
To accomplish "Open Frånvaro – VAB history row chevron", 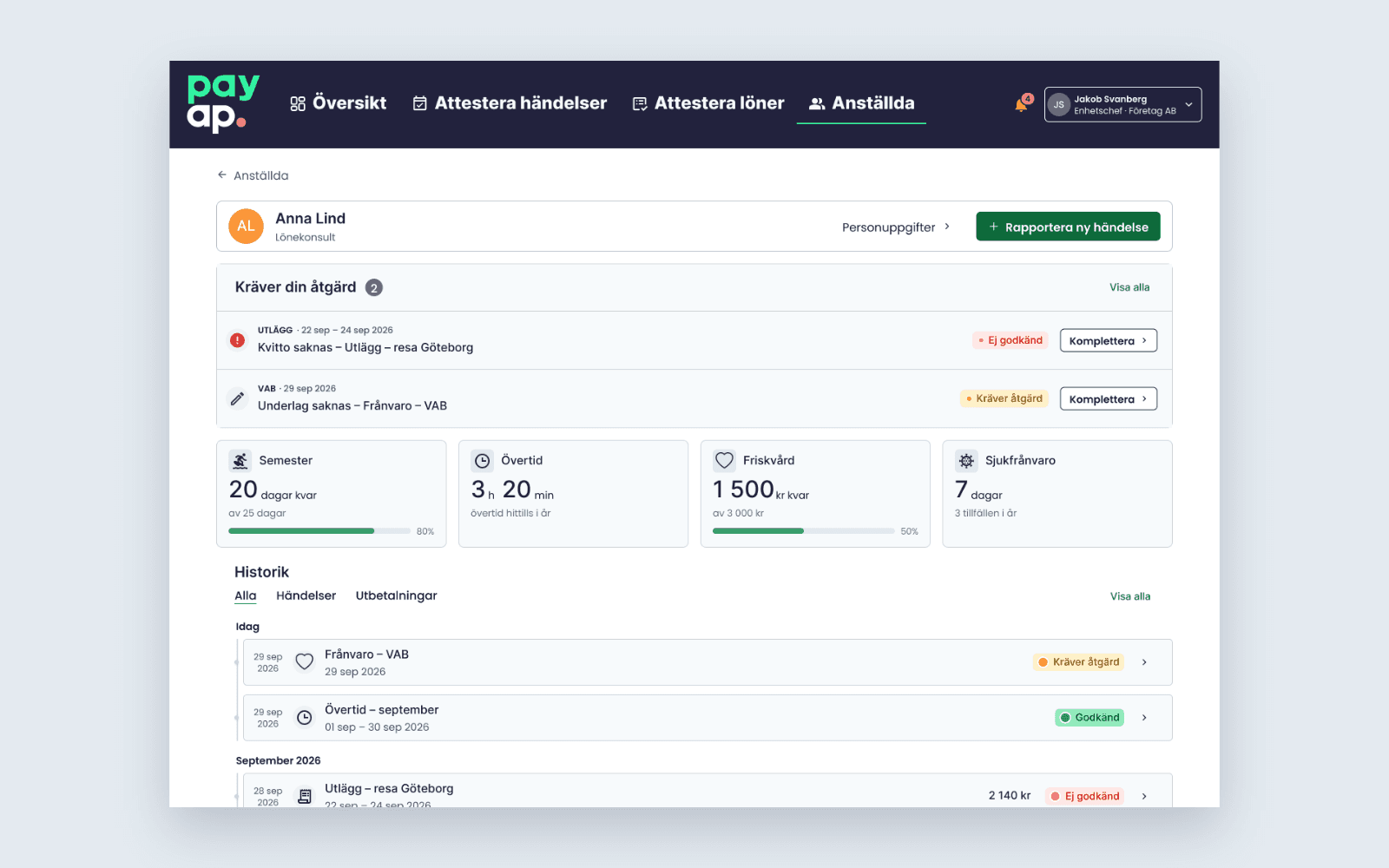I will (x=1144, y=662).
